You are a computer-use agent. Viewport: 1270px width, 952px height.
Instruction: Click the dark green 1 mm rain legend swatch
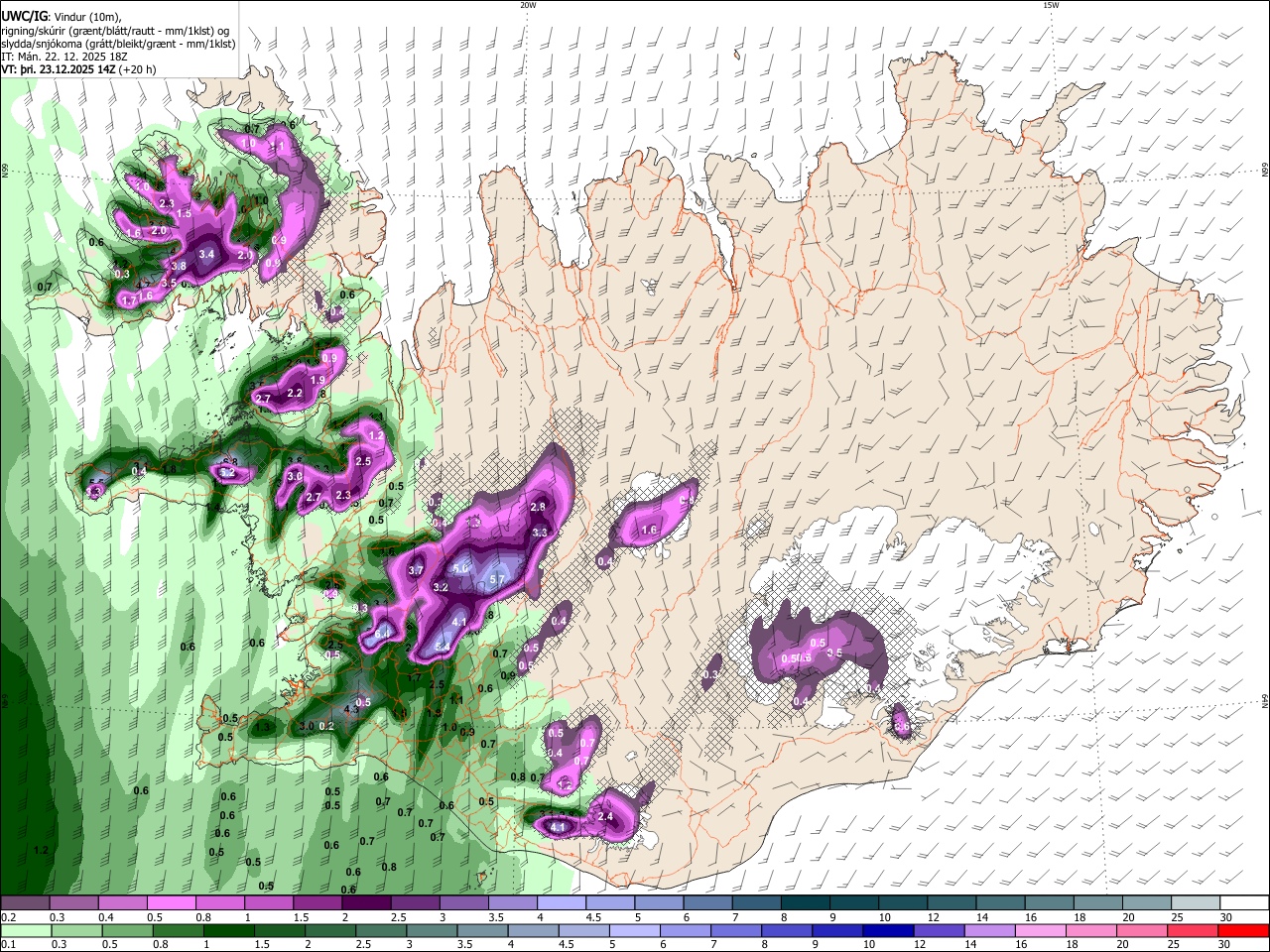coord(229,930)
